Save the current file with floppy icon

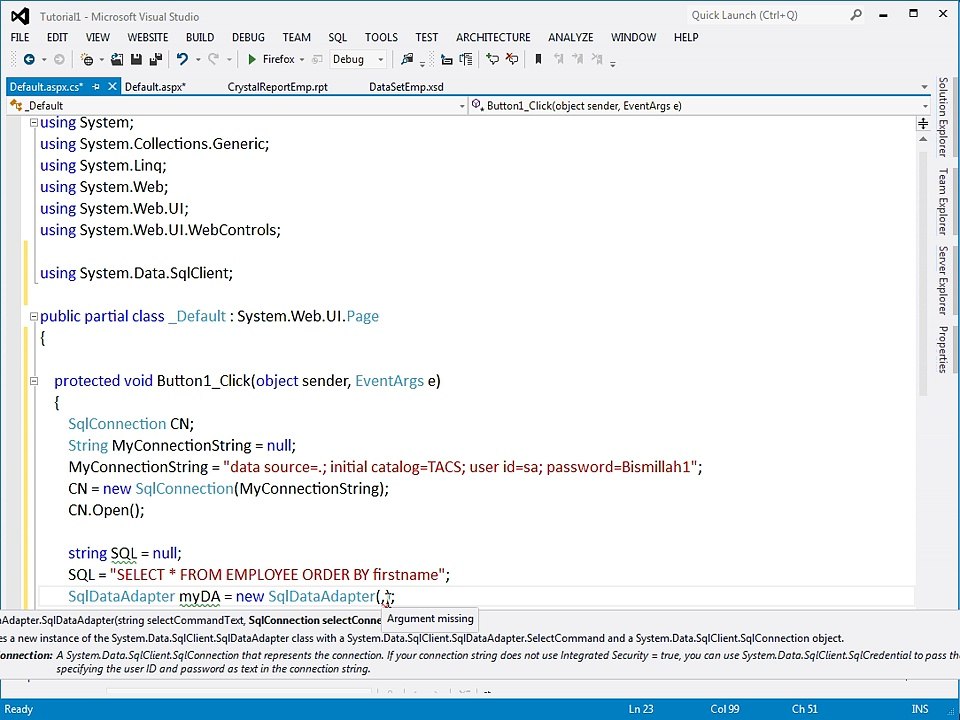click(x=137, y=59)
